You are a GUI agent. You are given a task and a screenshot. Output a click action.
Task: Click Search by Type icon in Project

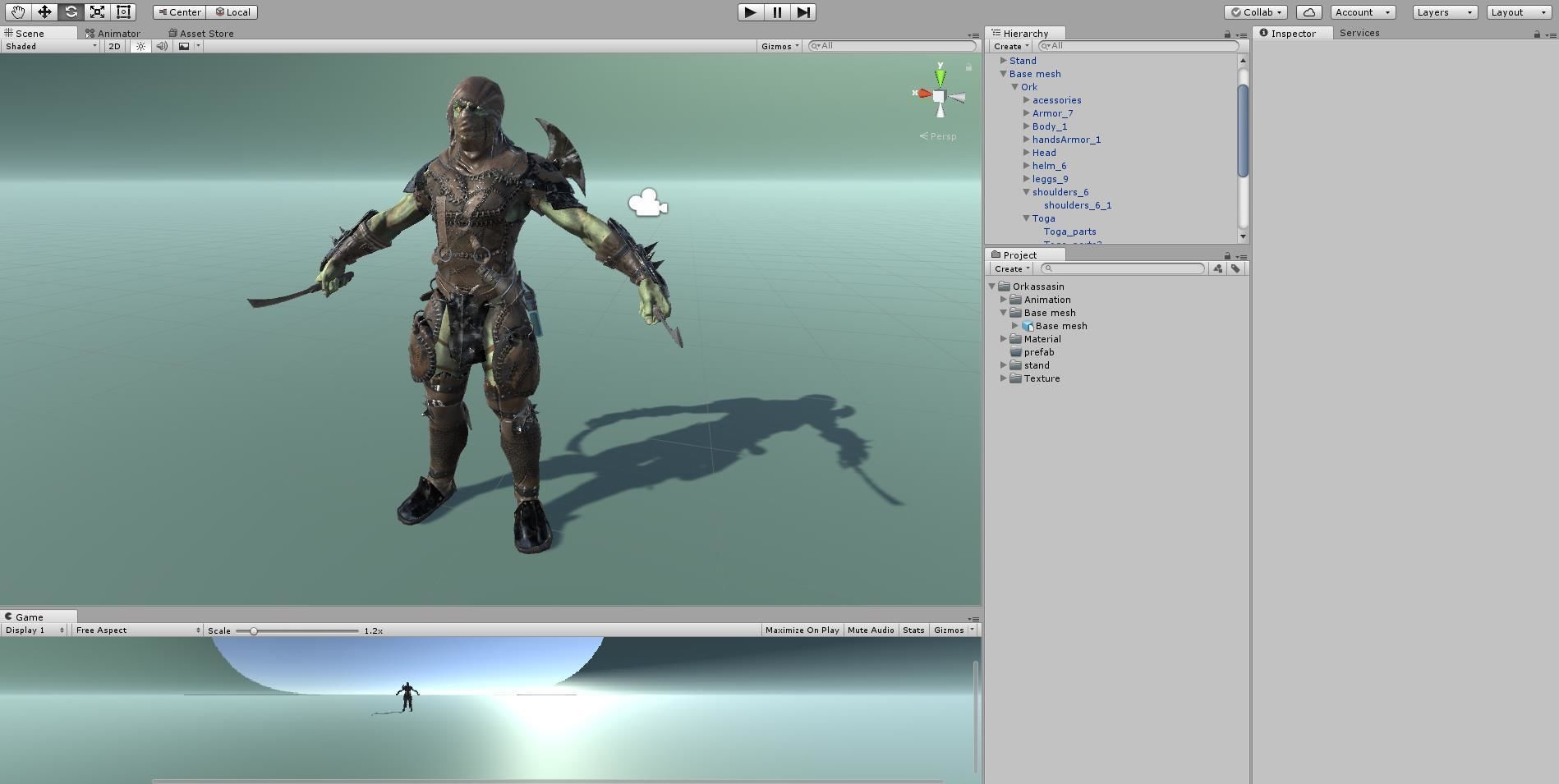pyautogui.click(x=1218, y=268)
